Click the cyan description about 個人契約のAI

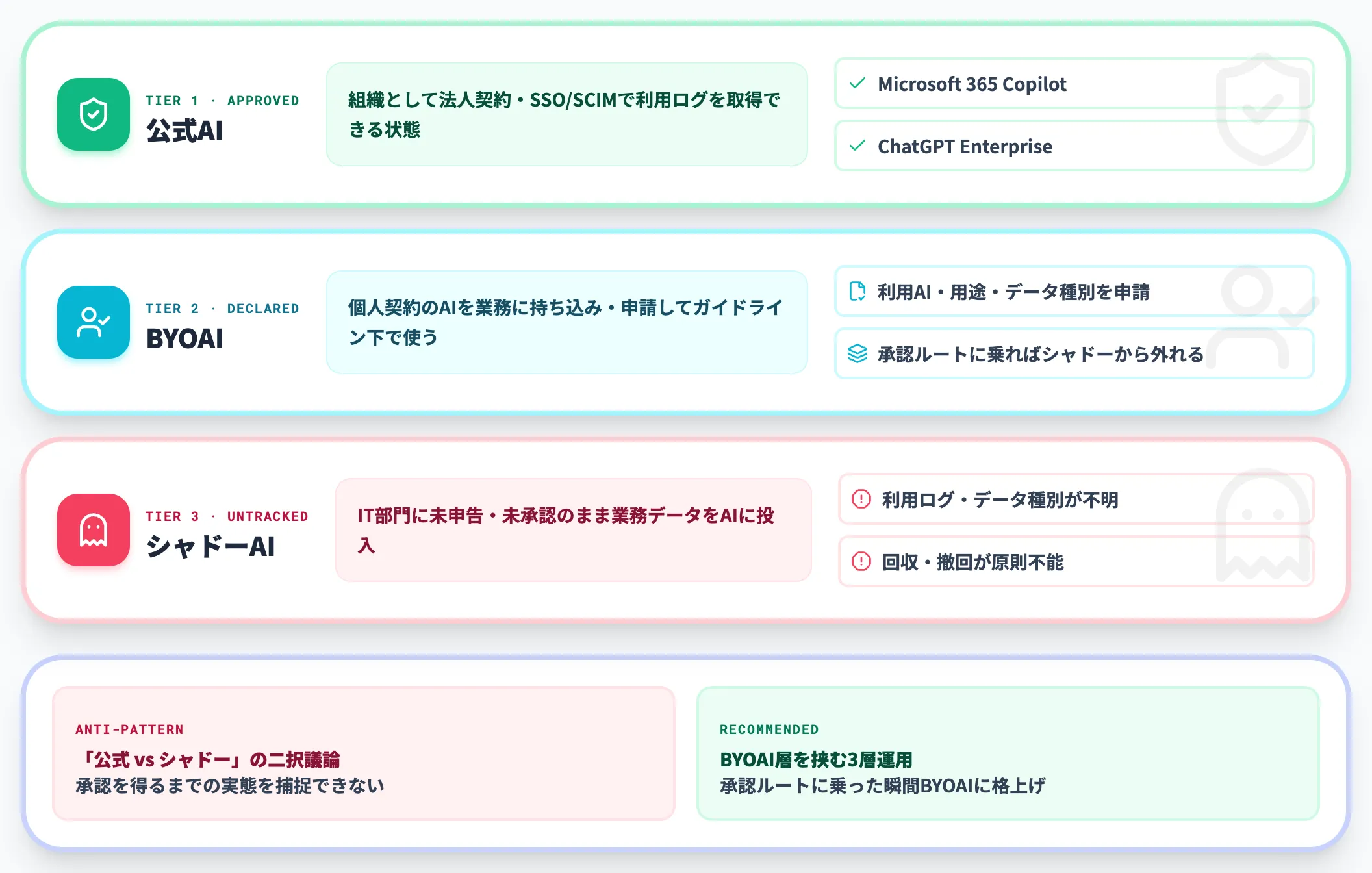point(567,322)
